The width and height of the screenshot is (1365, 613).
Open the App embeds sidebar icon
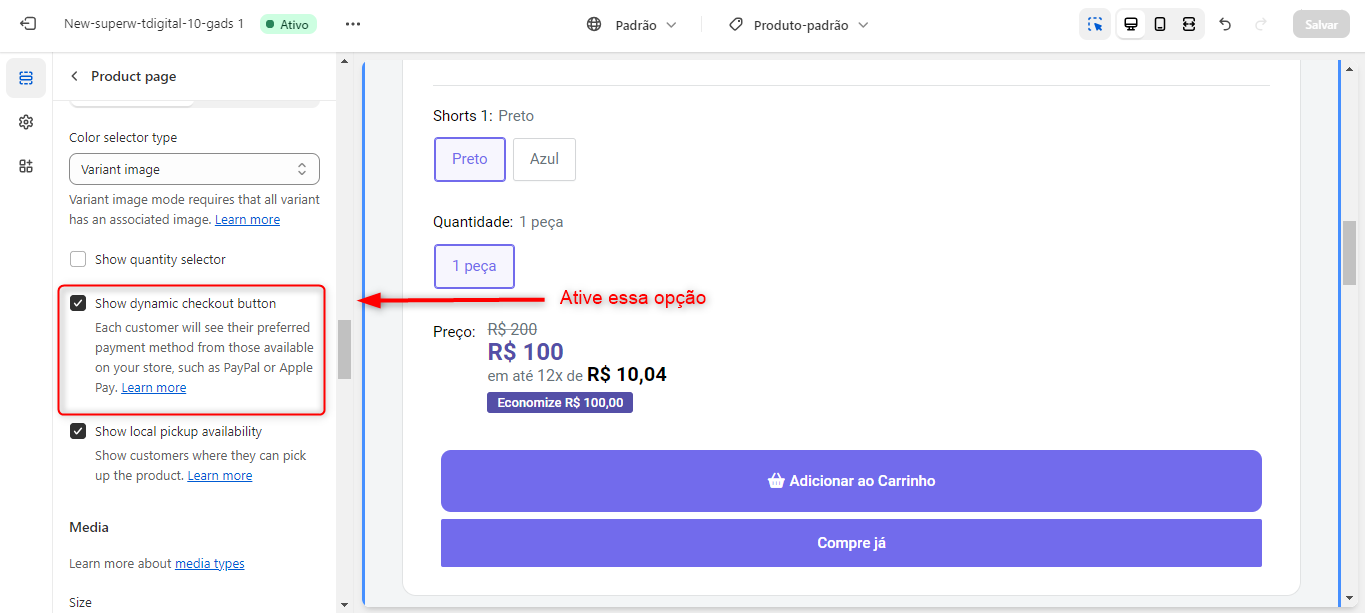coord(26,166)
